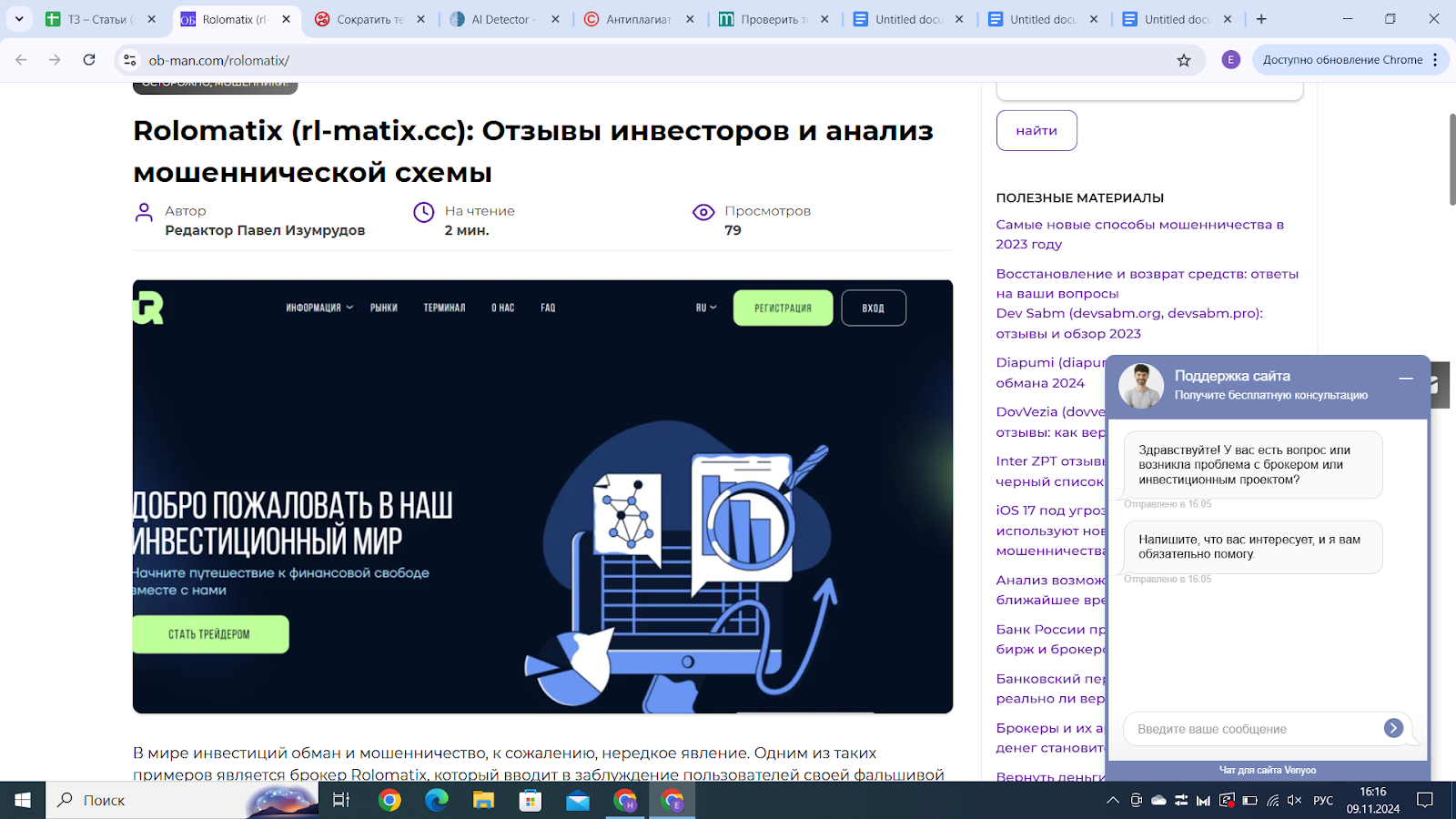
Task: Open File Explorer from the taskbar
Action: tap(483, 801)
